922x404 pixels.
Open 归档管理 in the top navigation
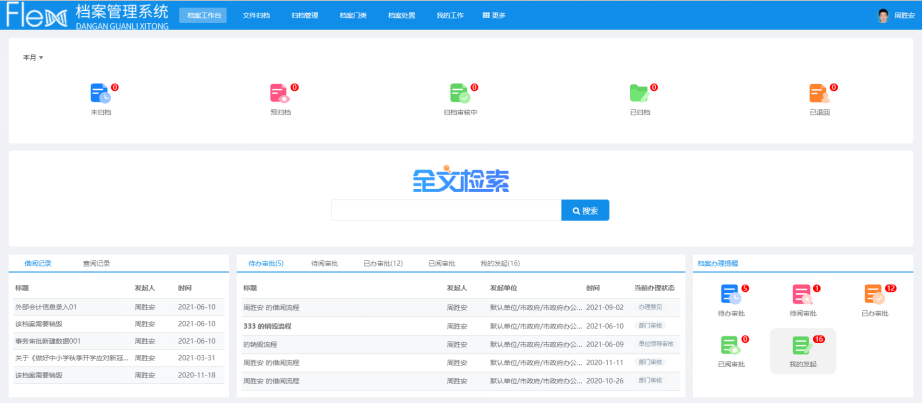(305, 16)
